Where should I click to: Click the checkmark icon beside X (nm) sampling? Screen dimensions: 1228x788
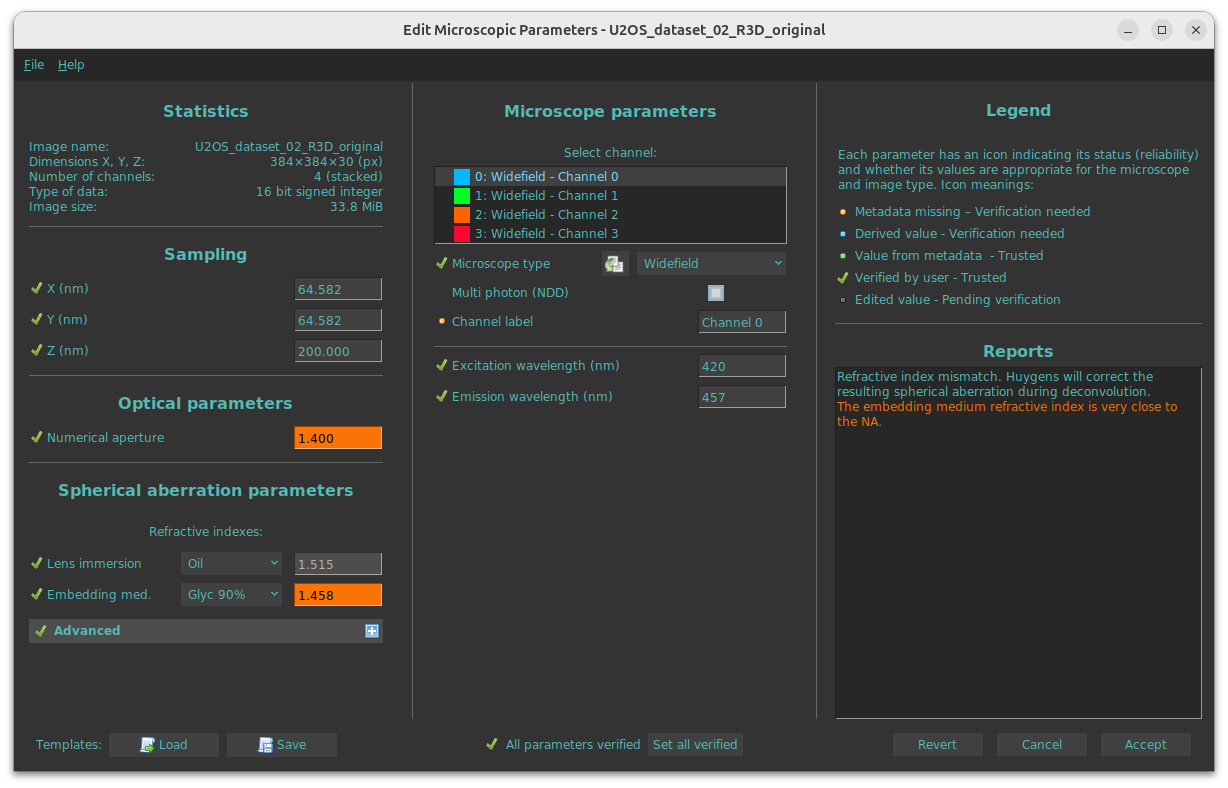tap(37, 289)
